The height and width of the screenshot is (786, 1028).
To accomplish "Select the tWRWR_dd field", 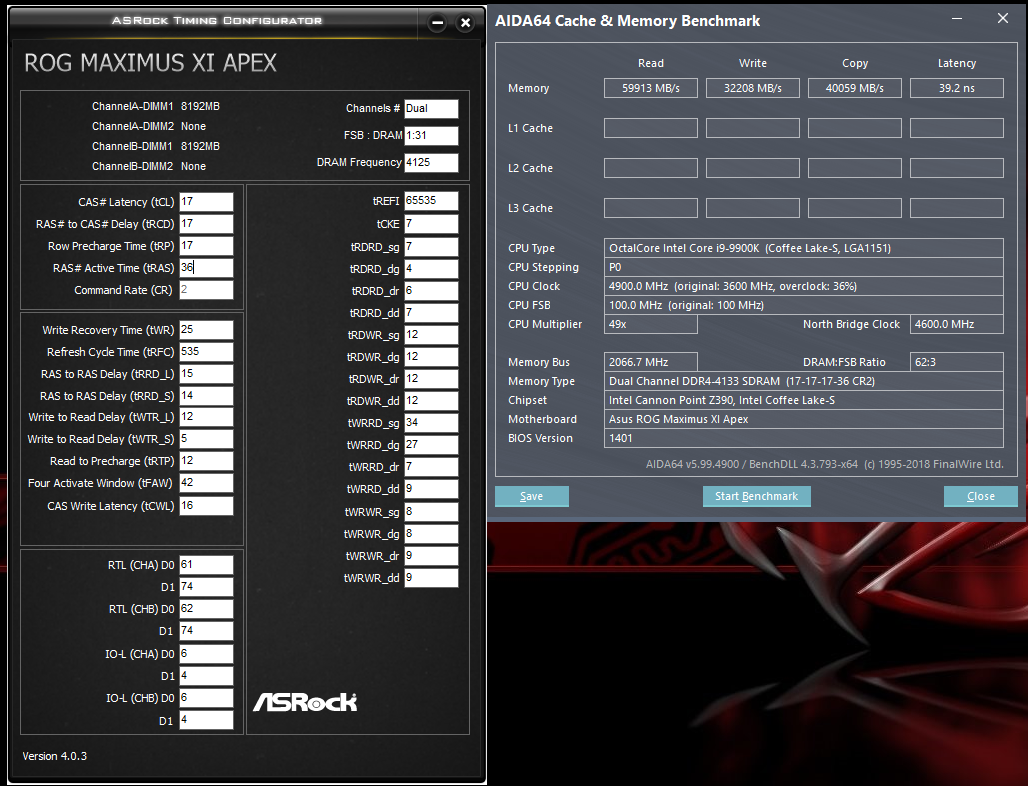I will coord(431,578).
